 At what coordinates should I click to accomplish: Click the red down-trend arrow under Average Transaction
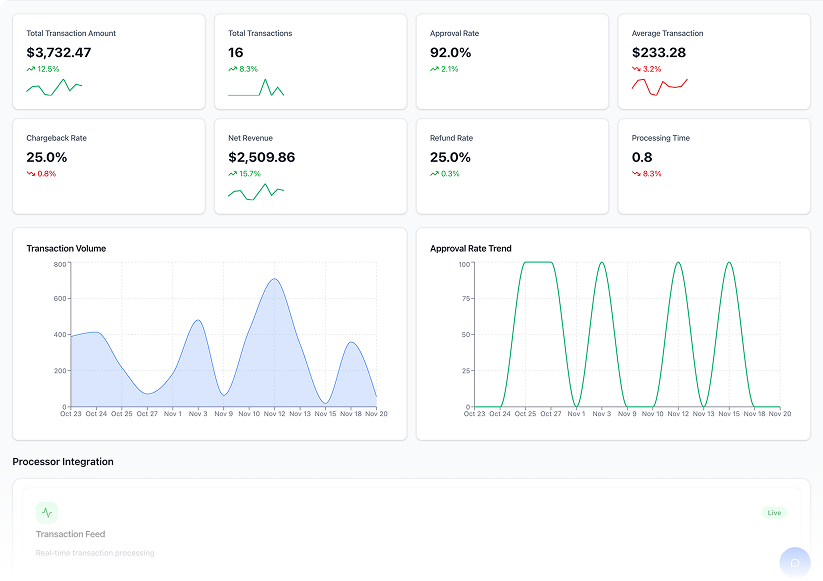click(636, 69)
